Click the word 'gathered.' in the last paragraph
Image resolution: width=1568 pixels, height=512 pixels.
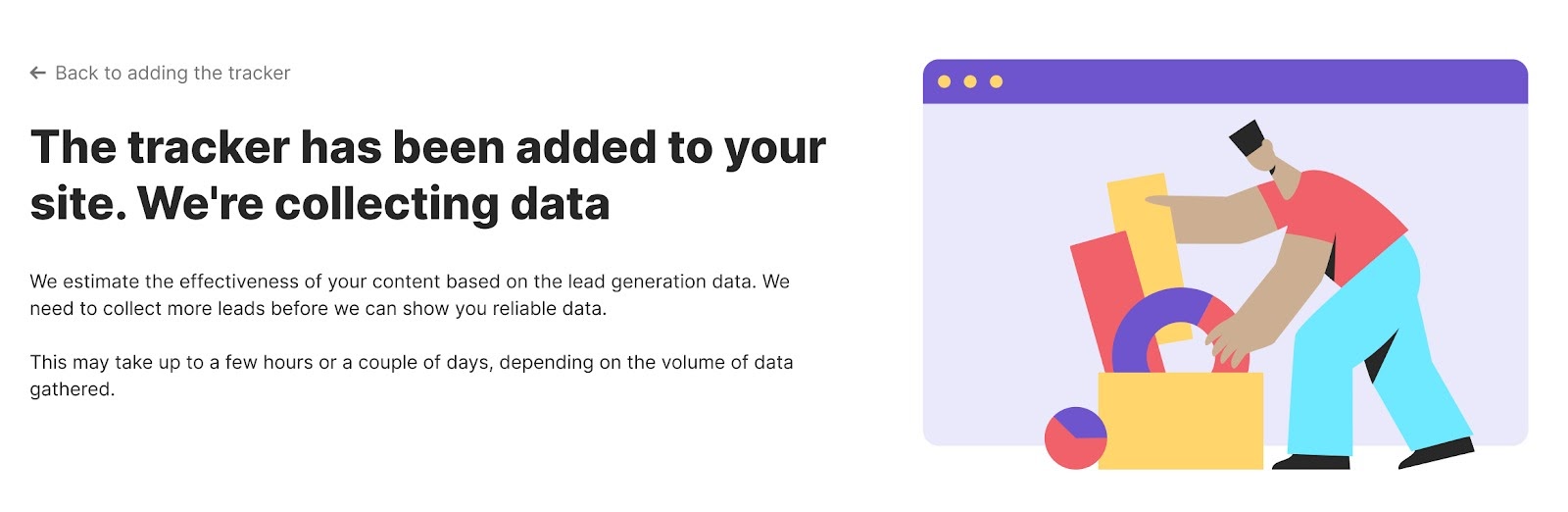click(73, 389)
